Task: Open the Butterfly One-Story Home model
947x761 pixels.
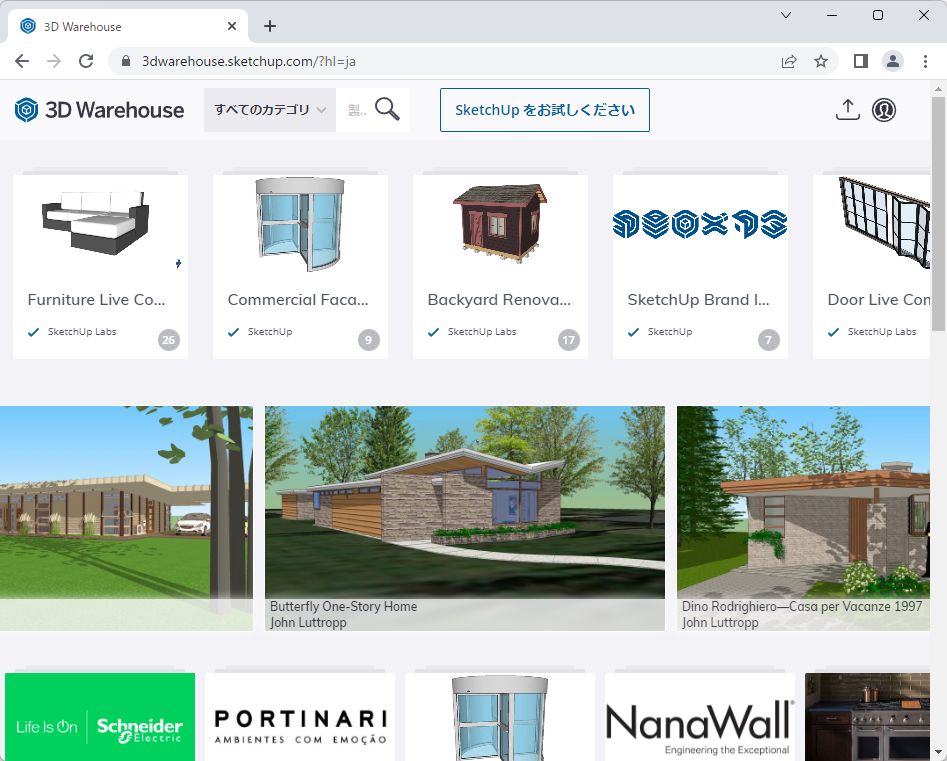Action: [464, 517]
